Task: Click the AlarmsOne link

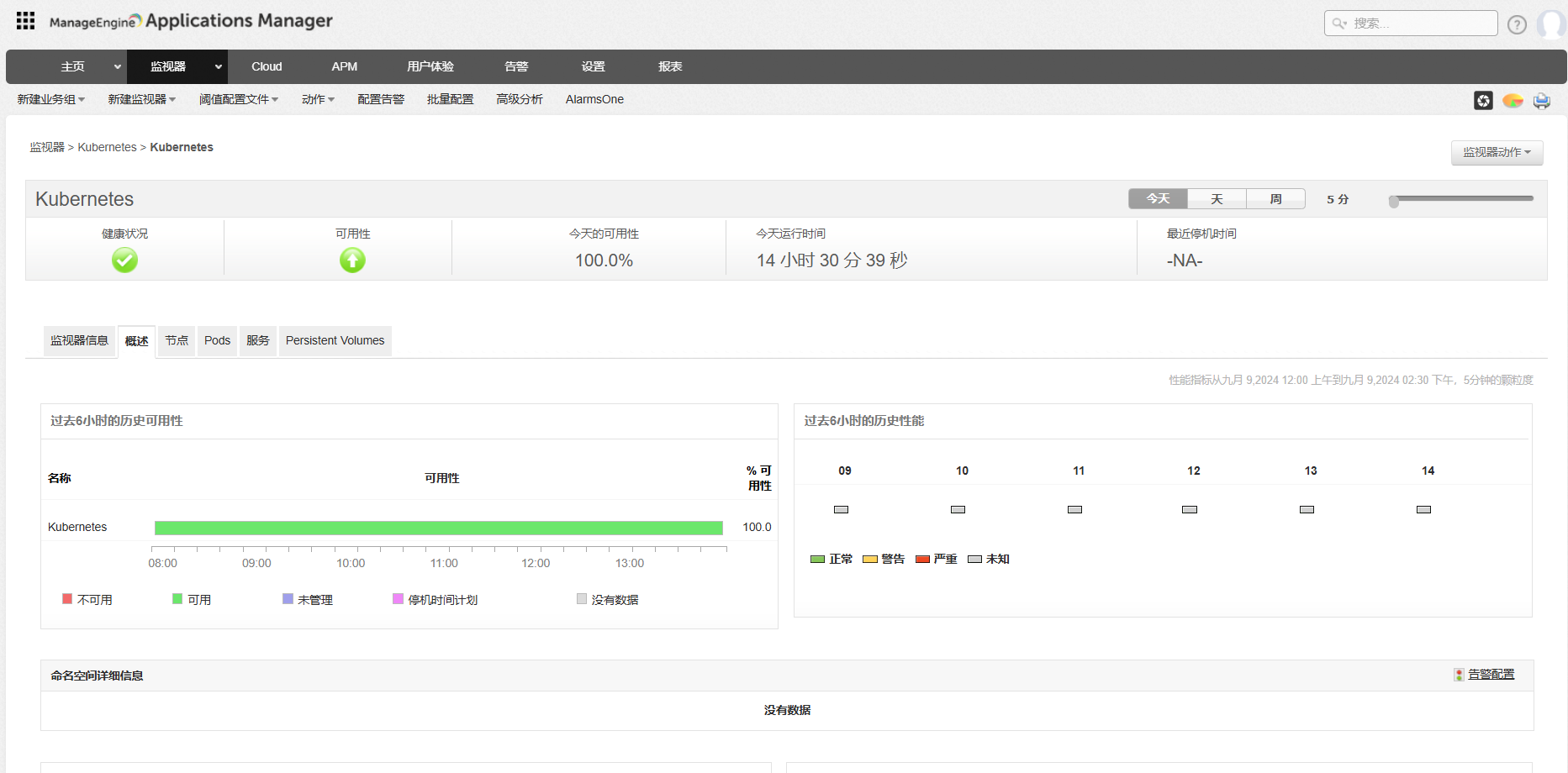Action: tap(594, 99)
